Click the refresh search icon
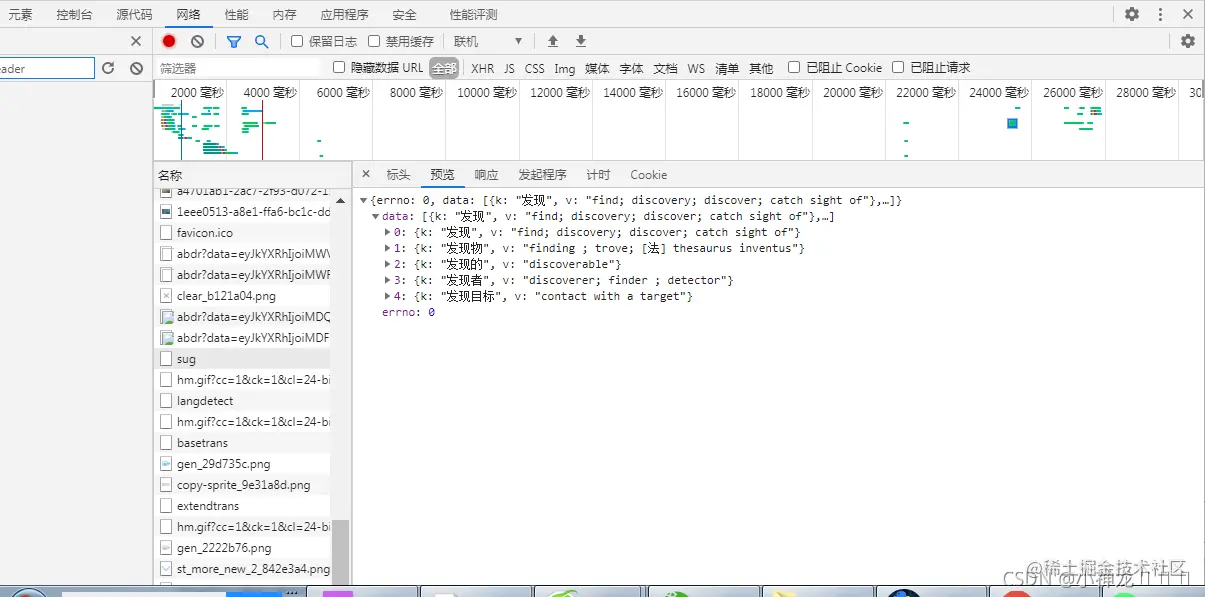Screen dimensions: 1205x597 pyautogui.click(x=108, y=68)
